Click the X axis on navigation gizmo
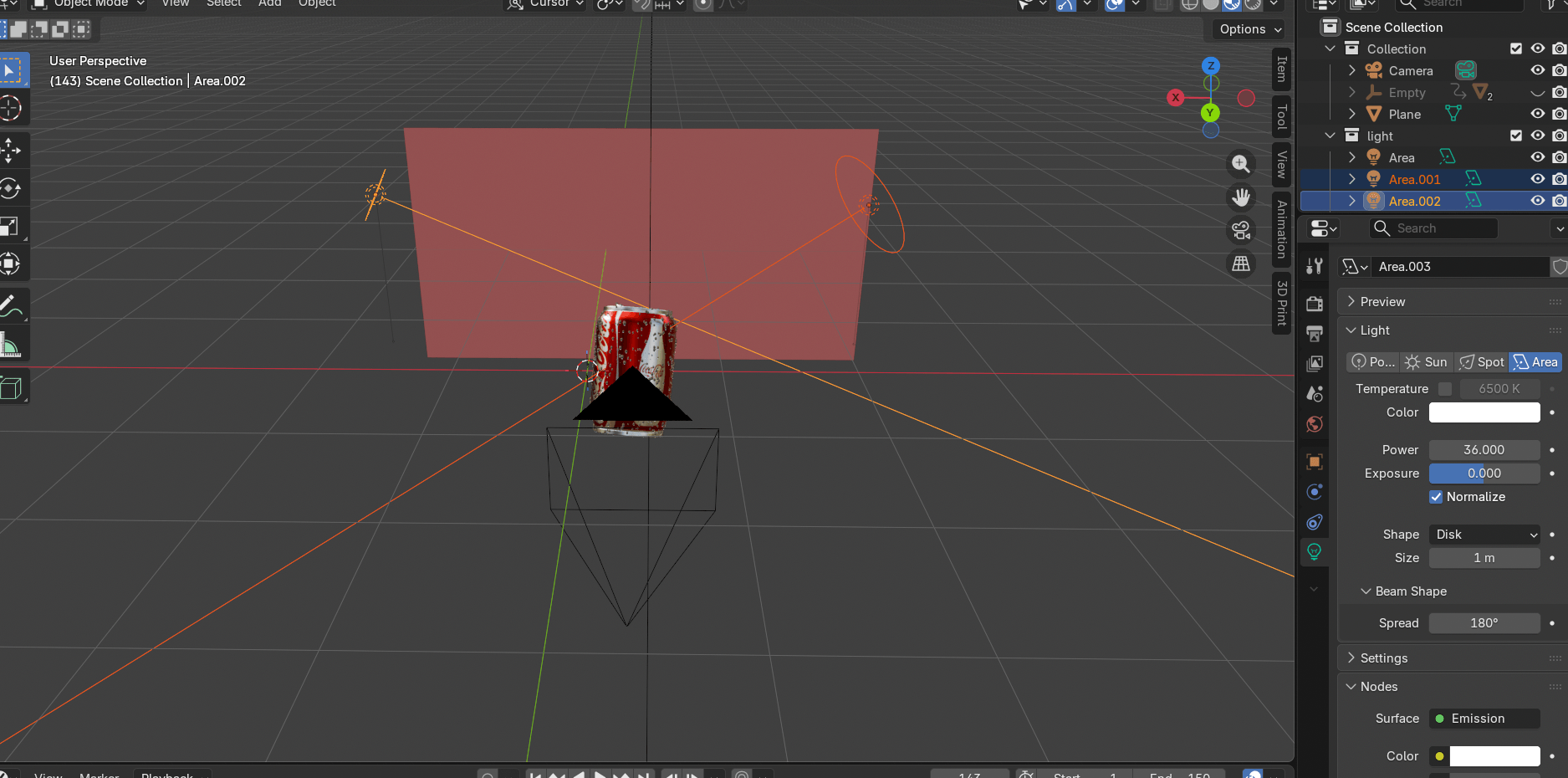 point(1175,98)
